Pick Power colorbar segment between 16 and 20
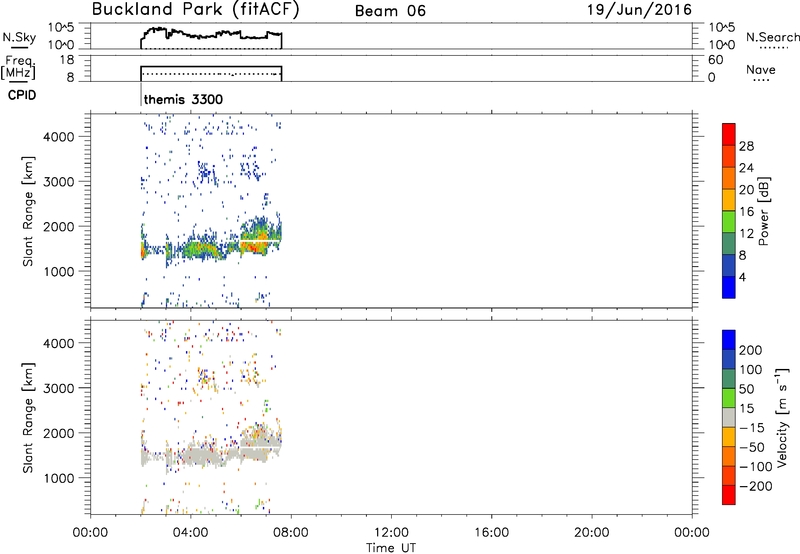 tap(729, 200)
